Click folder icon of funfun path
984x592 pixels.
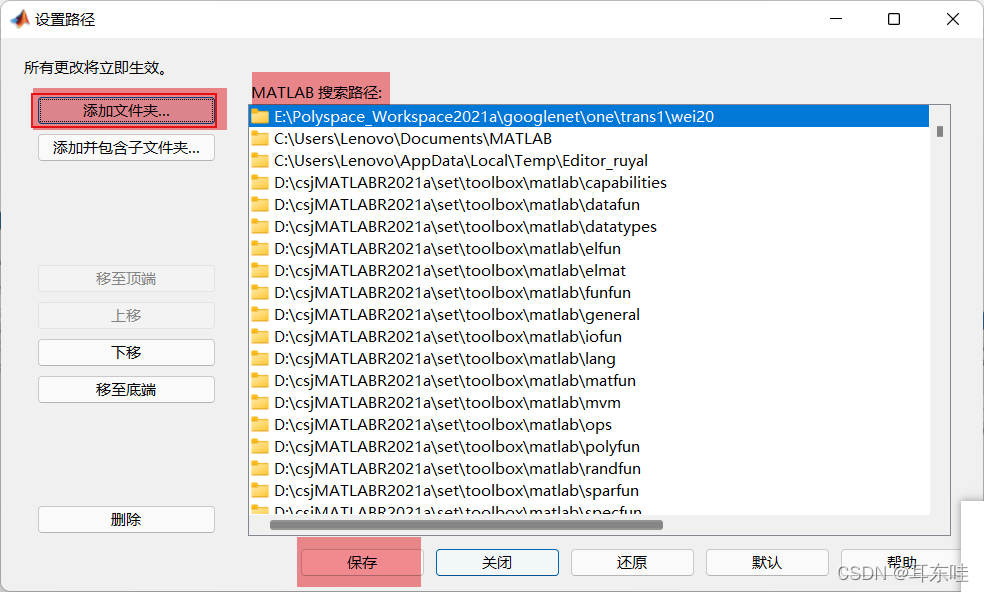260,293
